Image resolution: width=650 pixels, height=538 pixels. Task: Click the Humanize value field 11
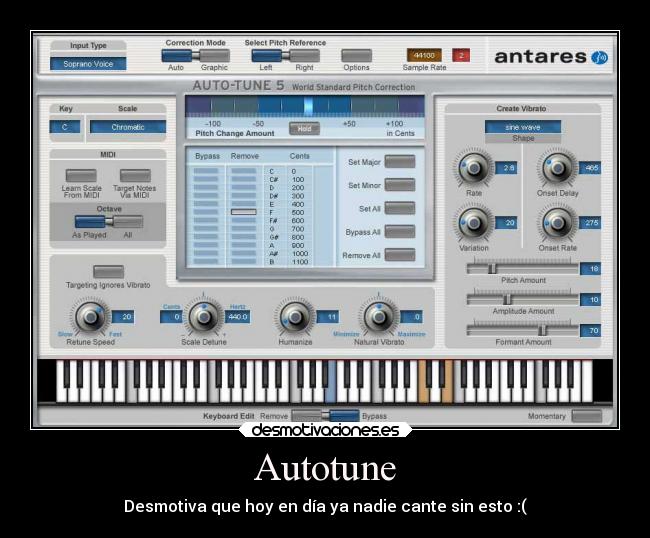coord(328,317)
